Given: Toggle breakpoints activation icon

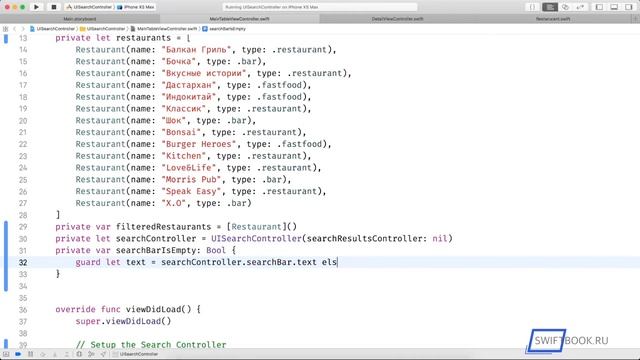Looking at the screenshot, I should point(18,354).
